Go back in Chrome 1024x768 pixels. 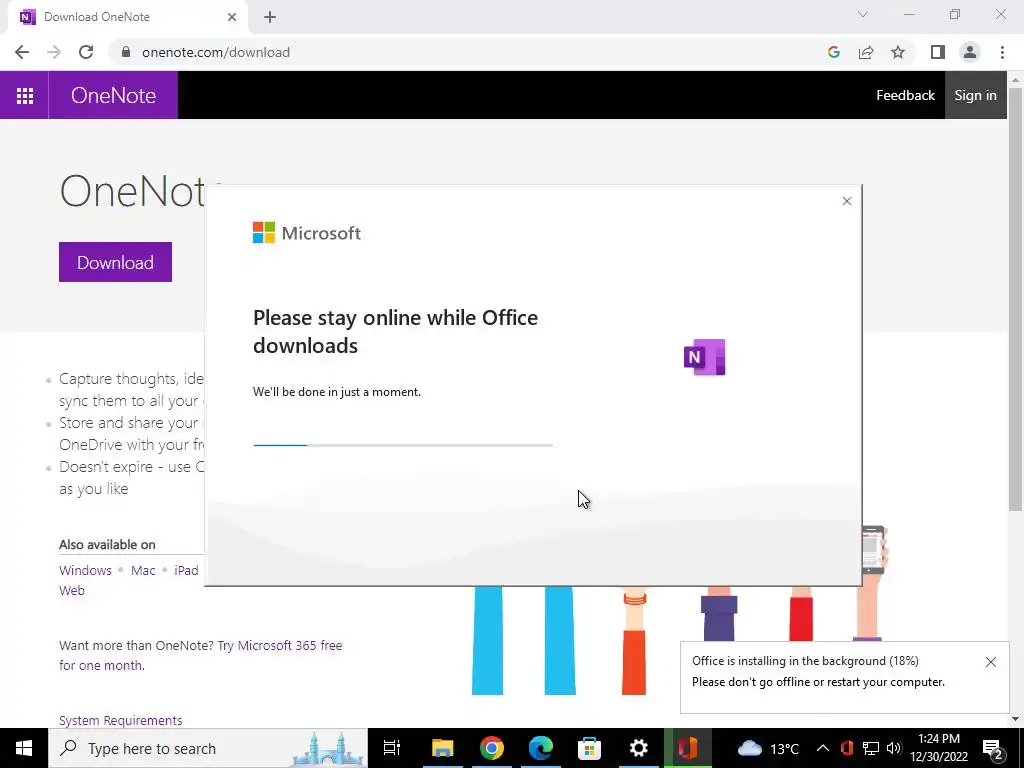pos(22,52)
